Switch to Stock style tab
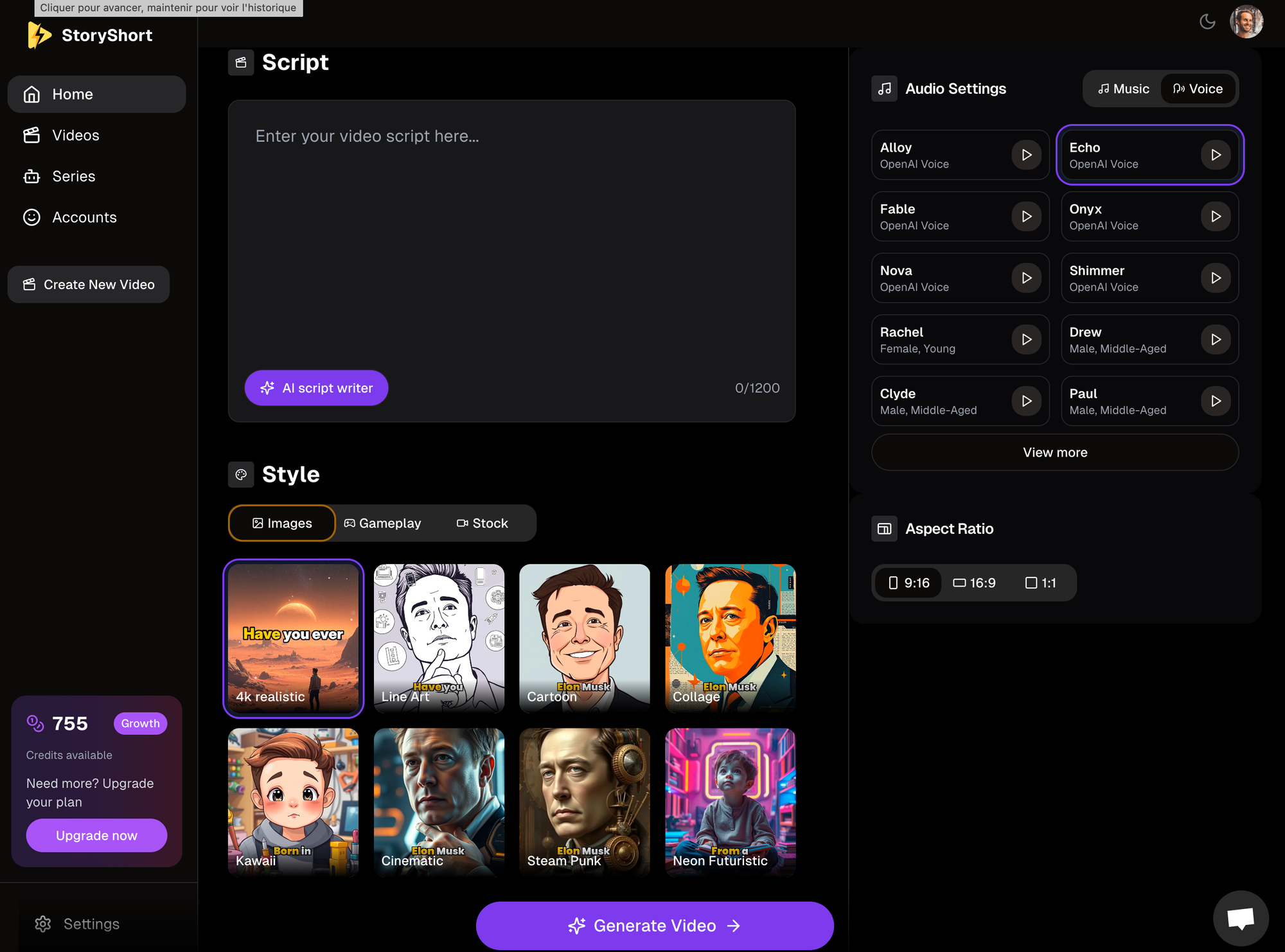This screenshot has height=952, width=1285. 483,523
